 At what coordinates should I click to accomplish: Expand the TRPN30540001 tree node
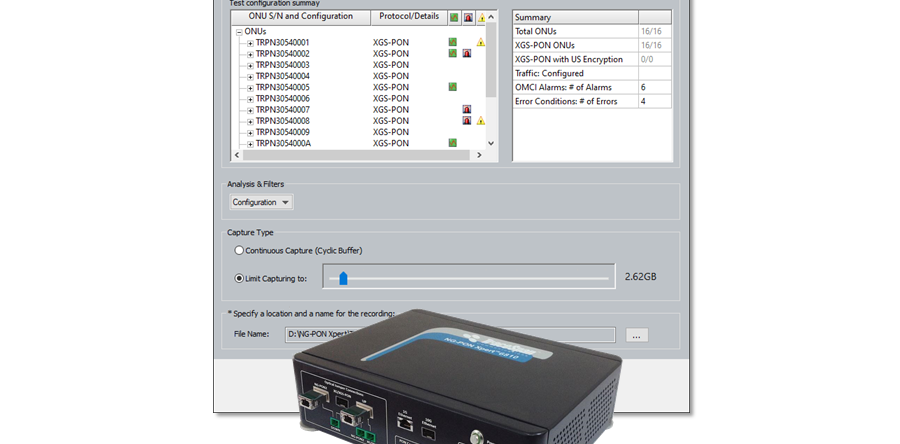tap(250, 43)
